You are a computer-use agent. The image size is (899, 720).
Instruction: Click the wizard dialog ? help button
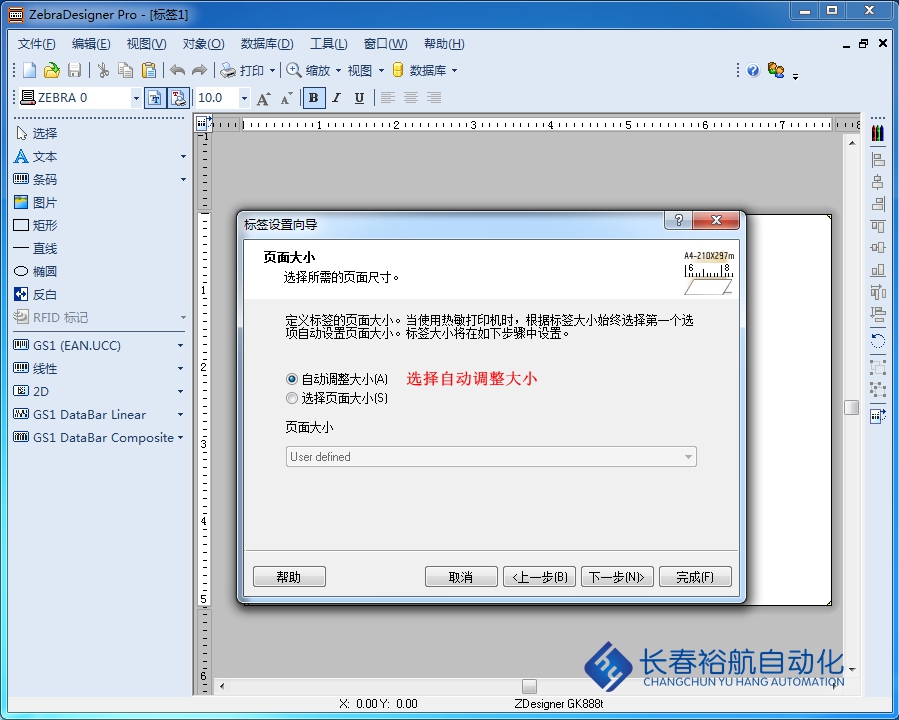click(x=678, y=220)
